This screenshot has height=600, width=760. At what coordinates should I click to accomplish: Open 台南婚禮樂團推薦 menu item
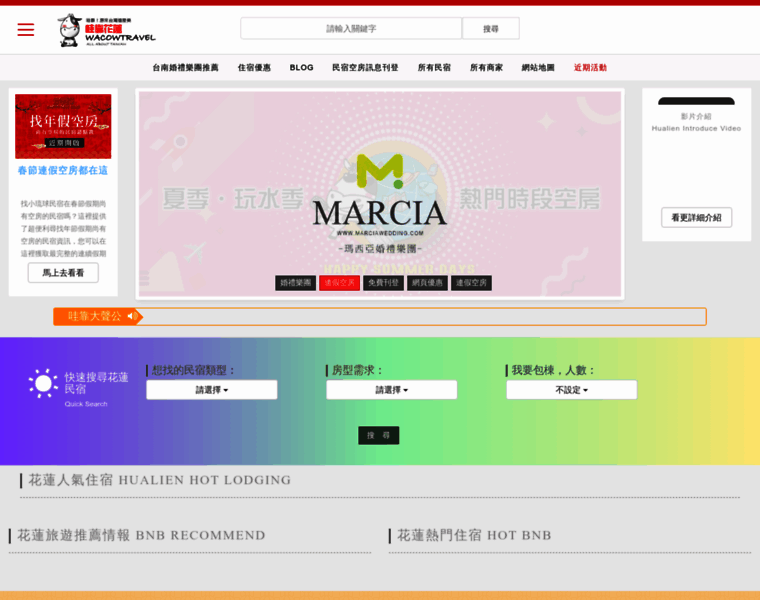(185, 68)
